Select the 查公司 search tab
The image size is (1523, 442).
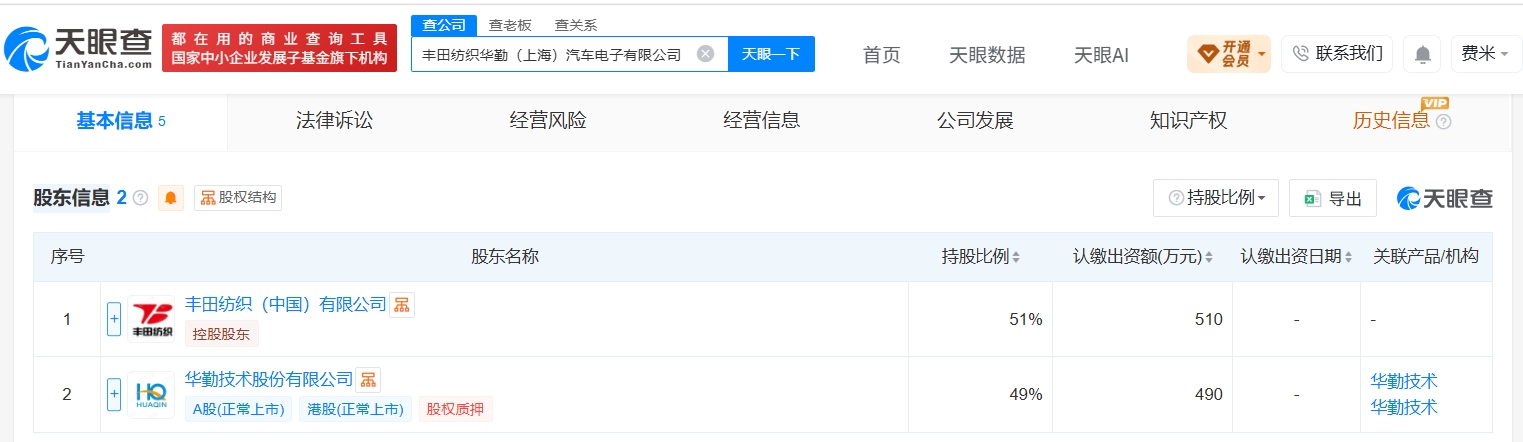coord(444,25)
